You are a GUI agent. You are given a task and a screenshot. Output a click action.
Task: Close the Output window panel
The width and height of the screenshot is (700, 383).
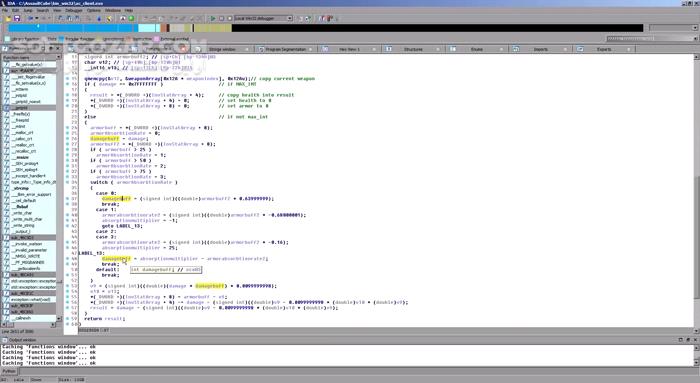pos(695,340)
